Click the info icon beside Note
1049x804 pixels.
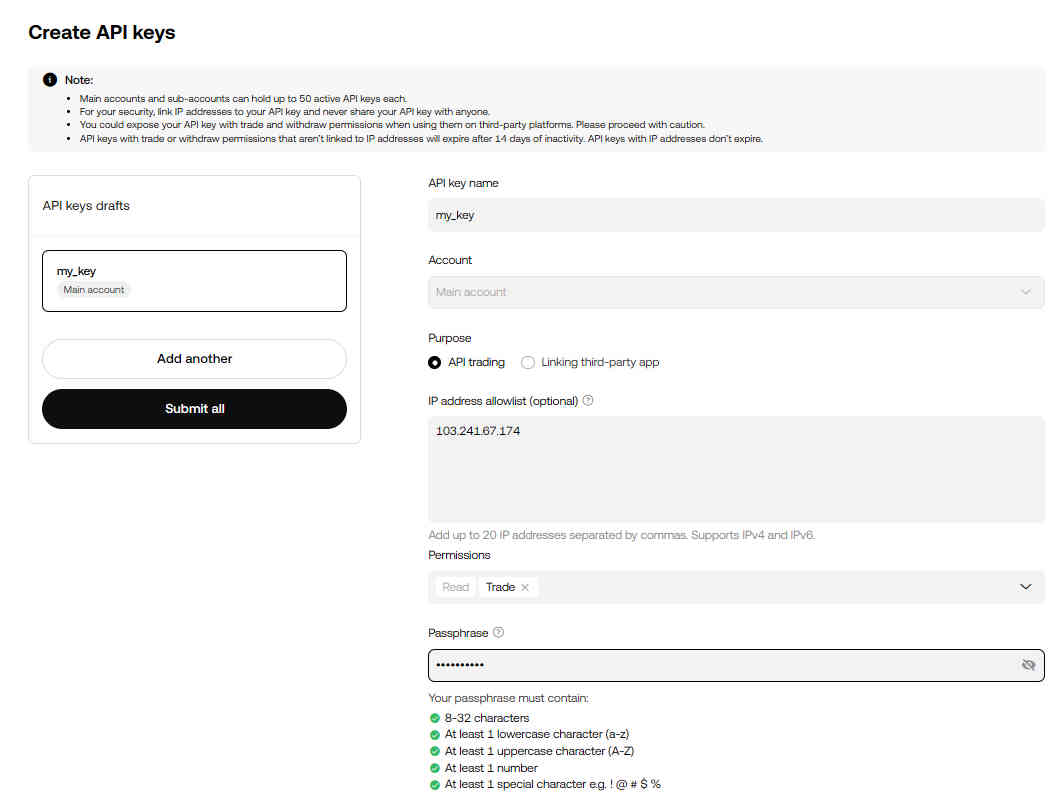point(50,80)
